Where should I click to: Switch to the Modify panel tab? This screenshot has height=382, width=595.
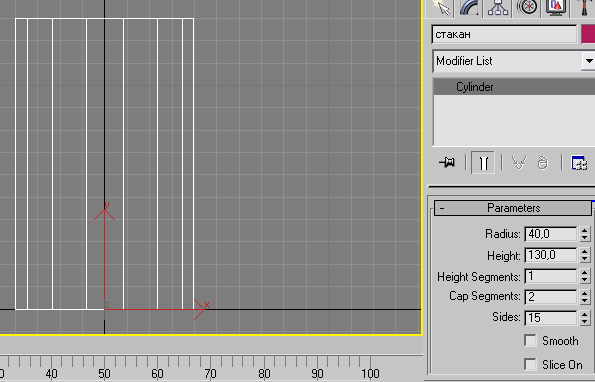click(469, 8)
